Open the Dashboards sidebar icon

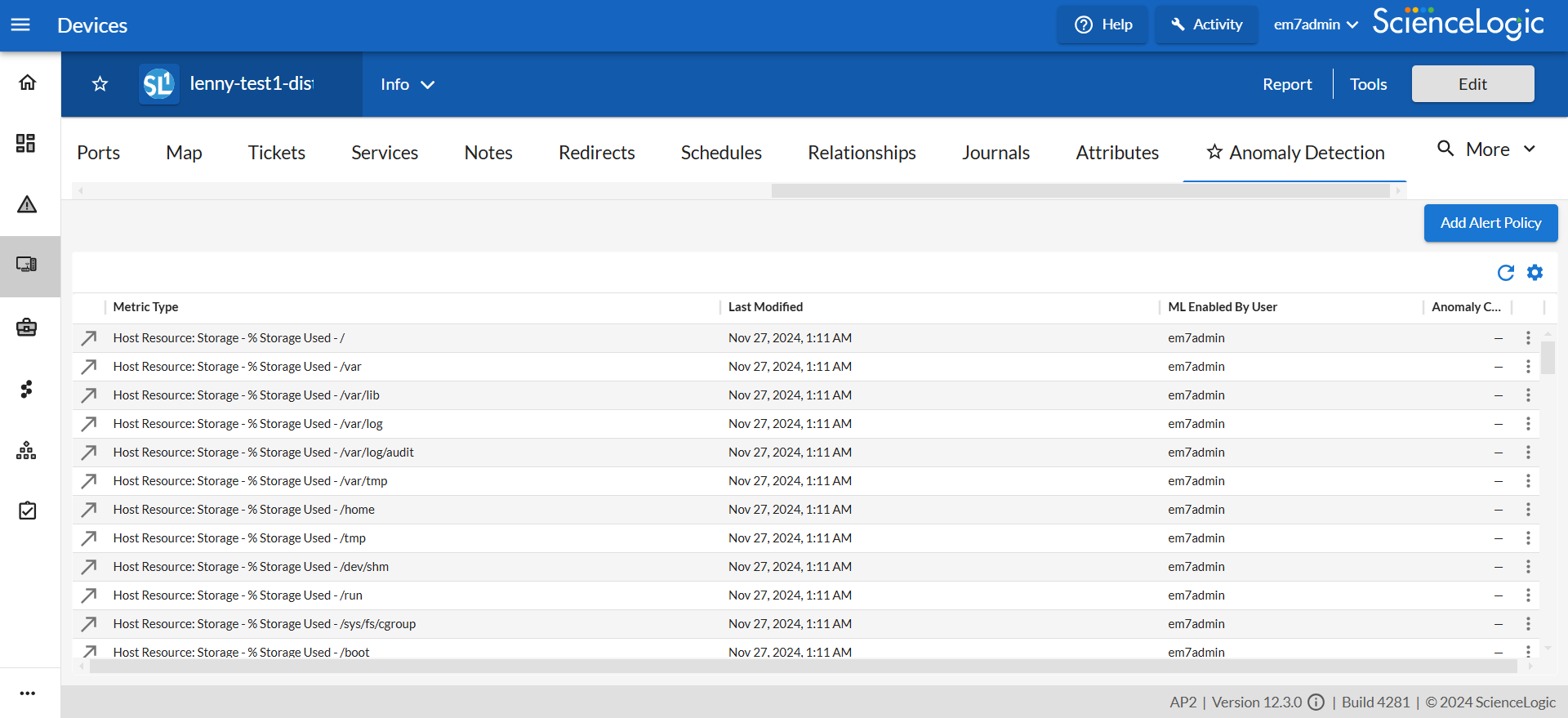pyautogui.click(x=26, y=144)
